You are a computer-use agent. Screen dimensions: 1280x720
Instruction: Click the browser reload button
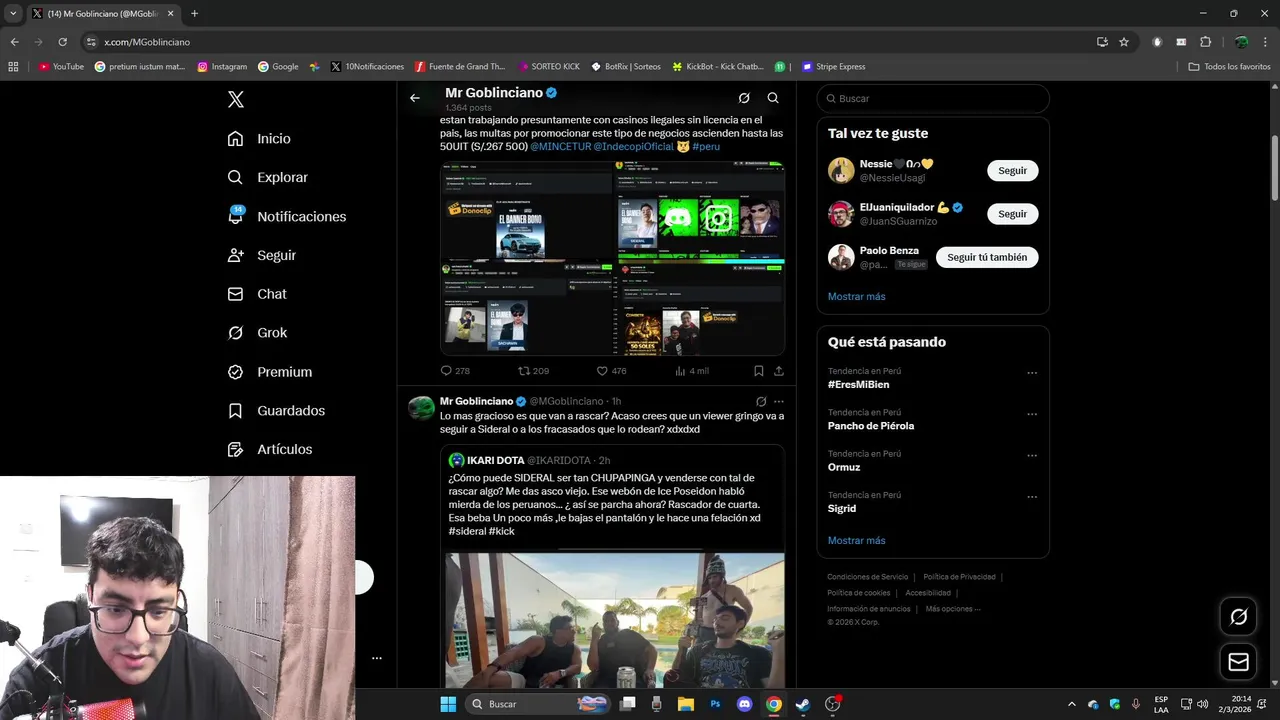62,42
